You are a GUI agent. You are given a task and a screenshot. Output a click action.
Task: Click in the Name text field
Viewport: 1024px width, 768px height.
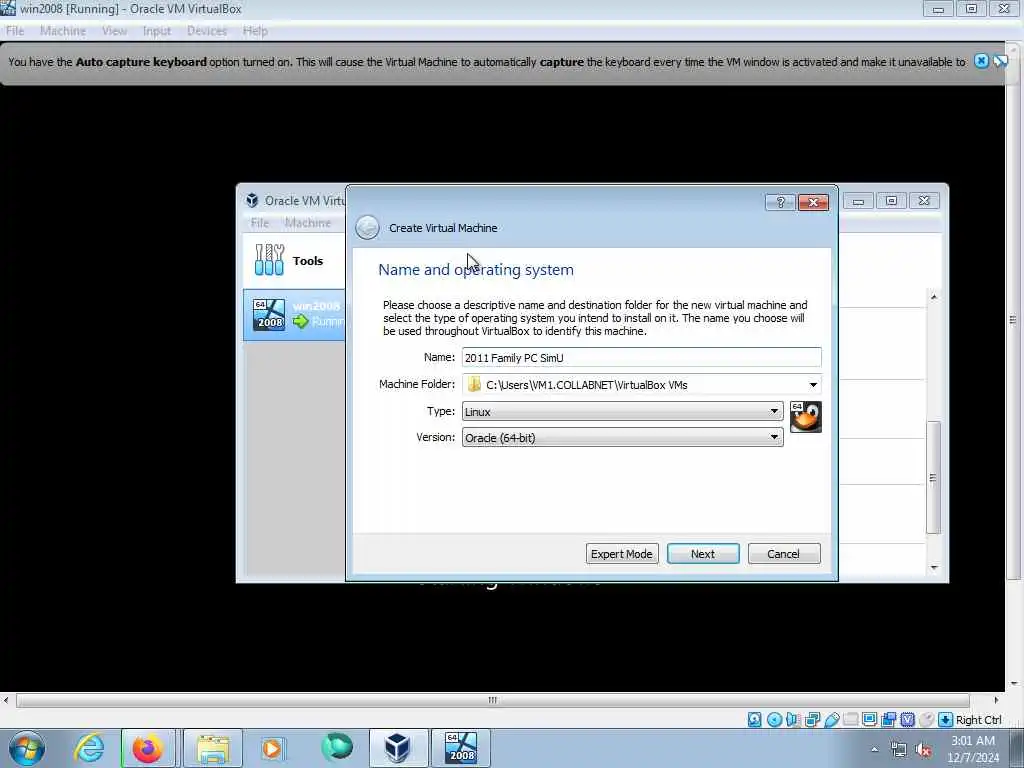click(641, 357)
